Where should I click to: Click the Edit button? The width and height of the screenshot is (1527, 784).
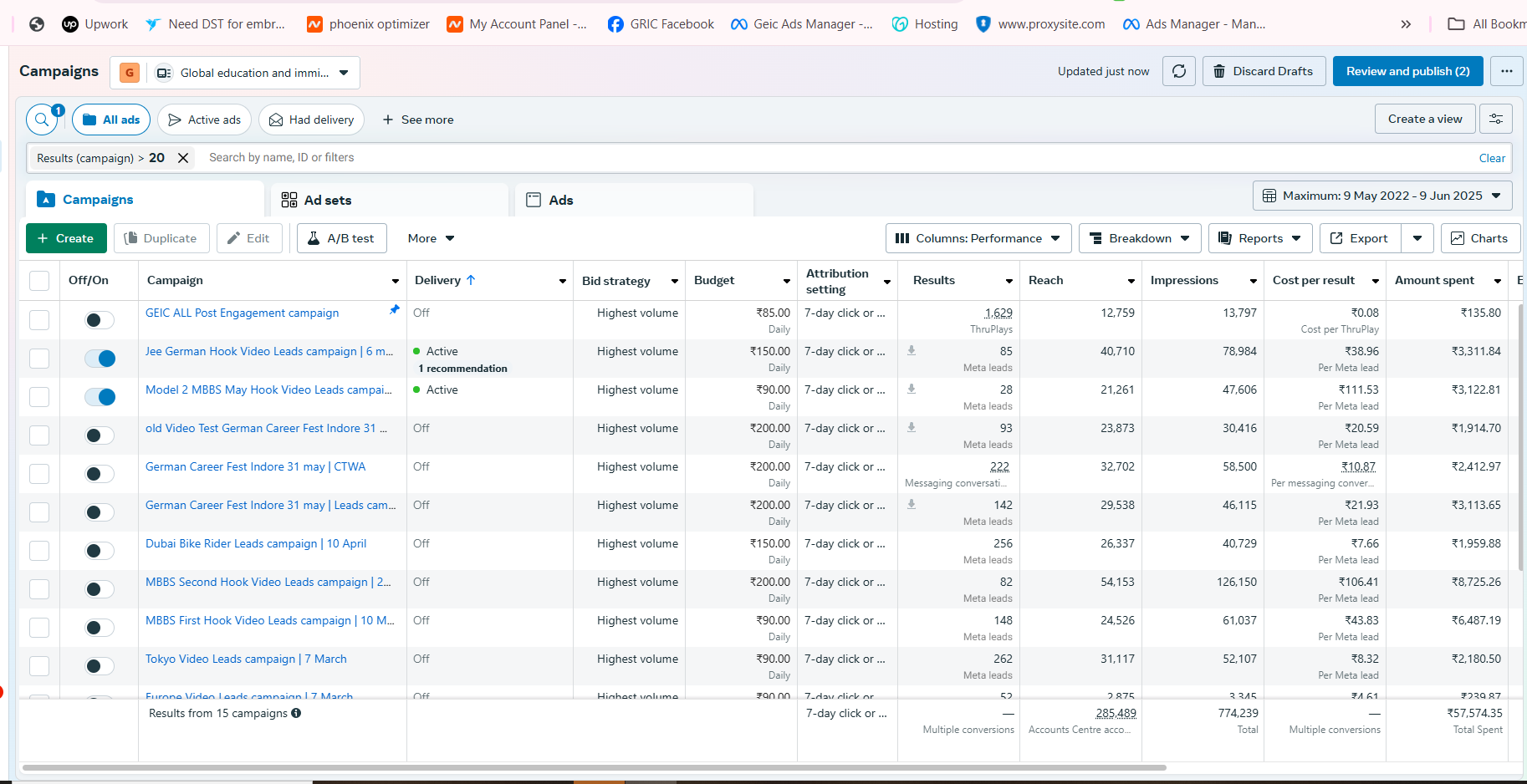[x=249, y=238]
